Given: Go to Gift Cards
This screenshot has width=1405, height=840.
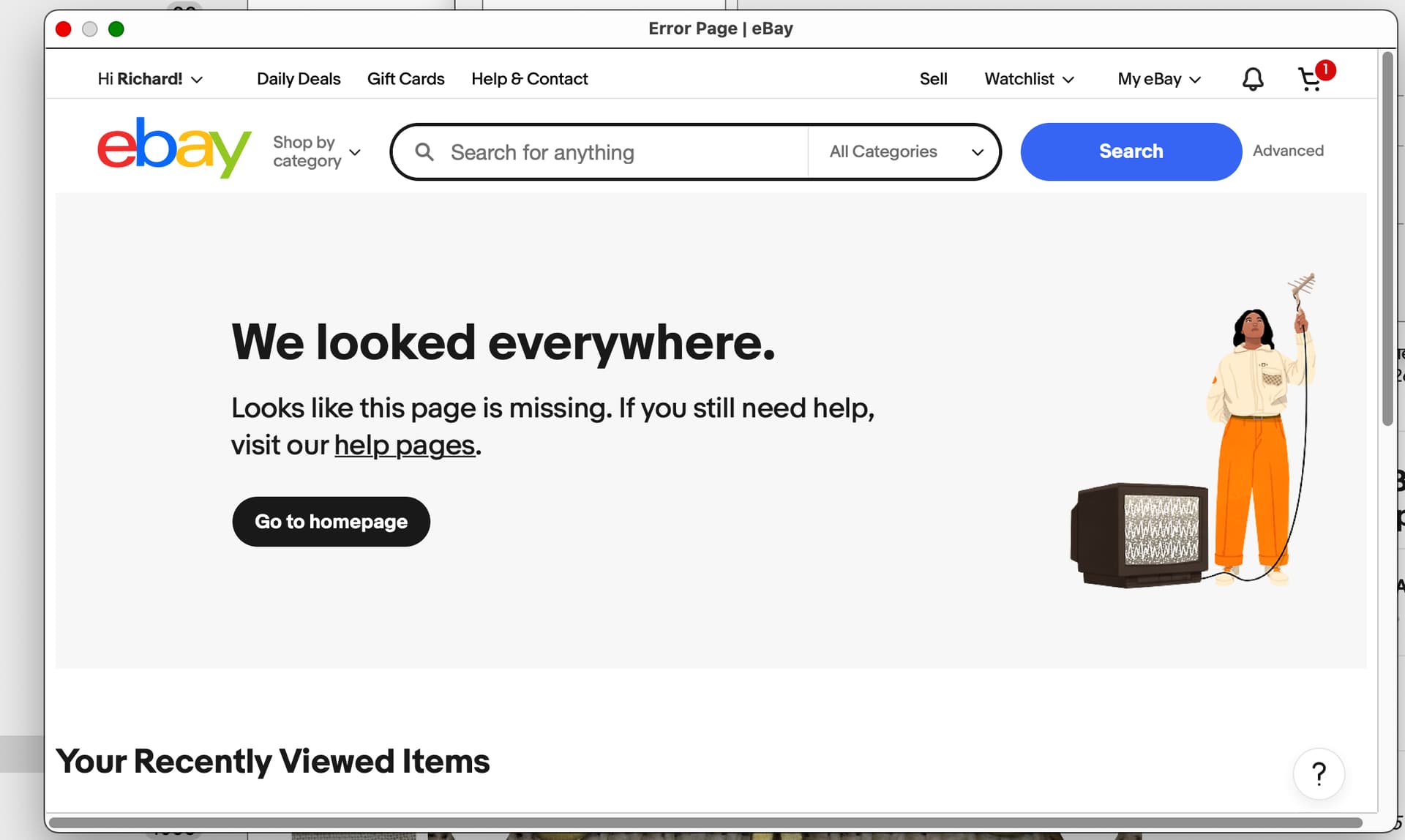Looking at the screenshot, I should point(405,79).
